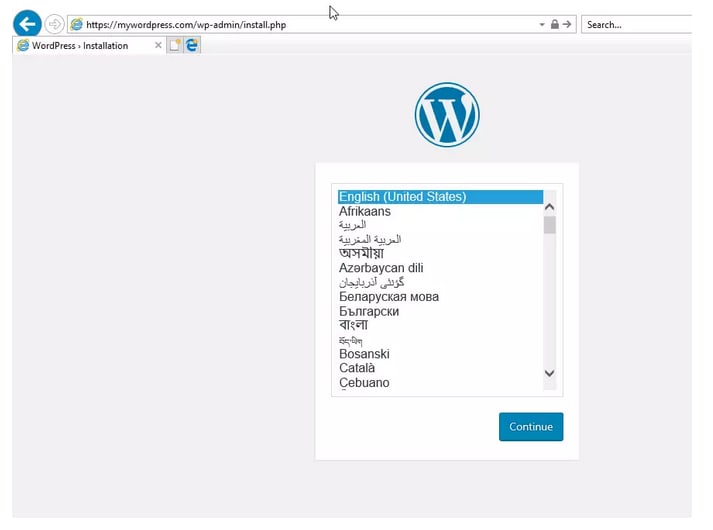Screen dimensions: 713x530
Task: Select the Arabic language entry below Afrikaans
Action: click(440, 225)
